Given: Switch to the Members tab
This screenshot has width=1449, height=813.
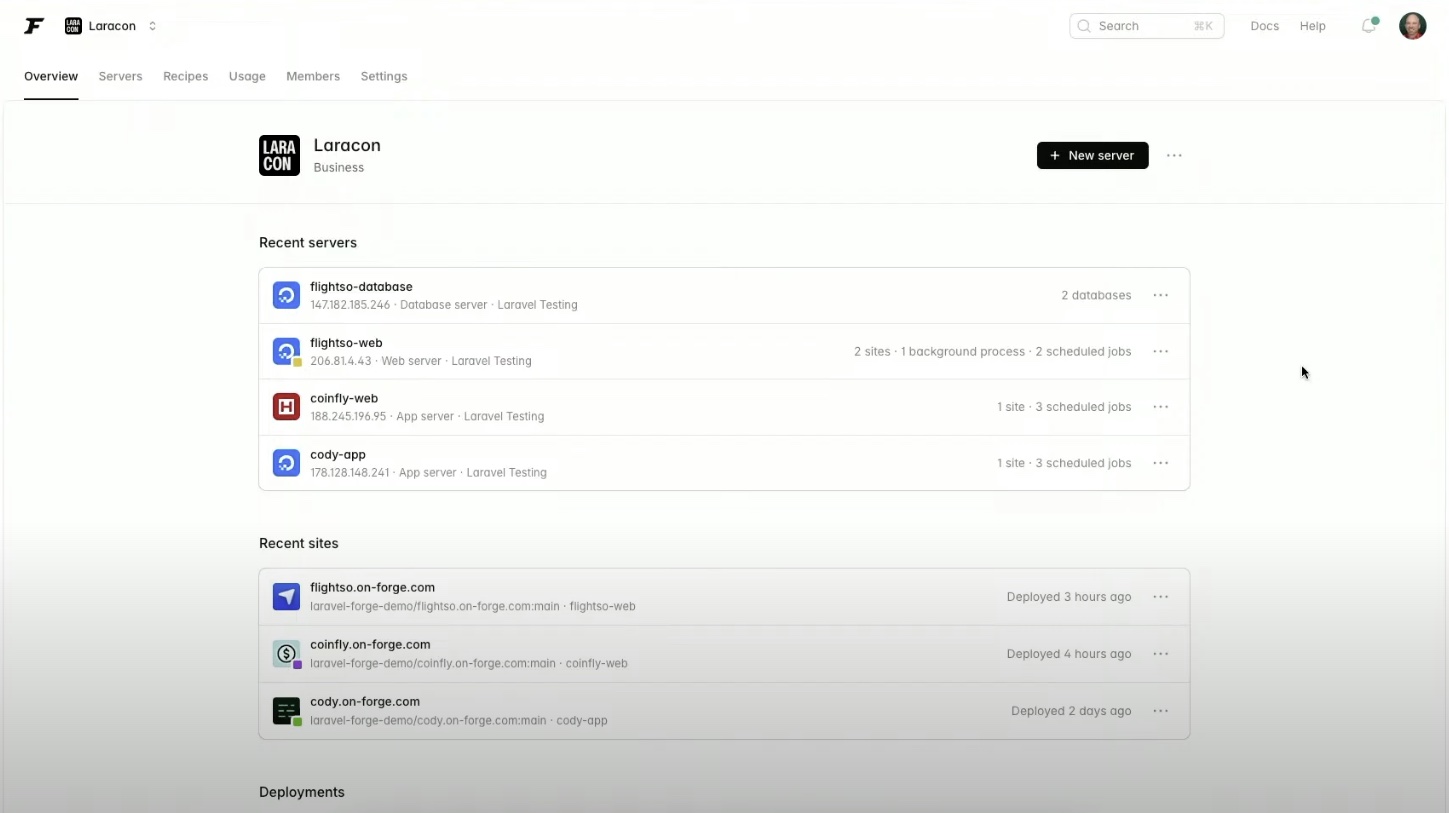Looking at the screenshot, I should (x=313, y=76).
